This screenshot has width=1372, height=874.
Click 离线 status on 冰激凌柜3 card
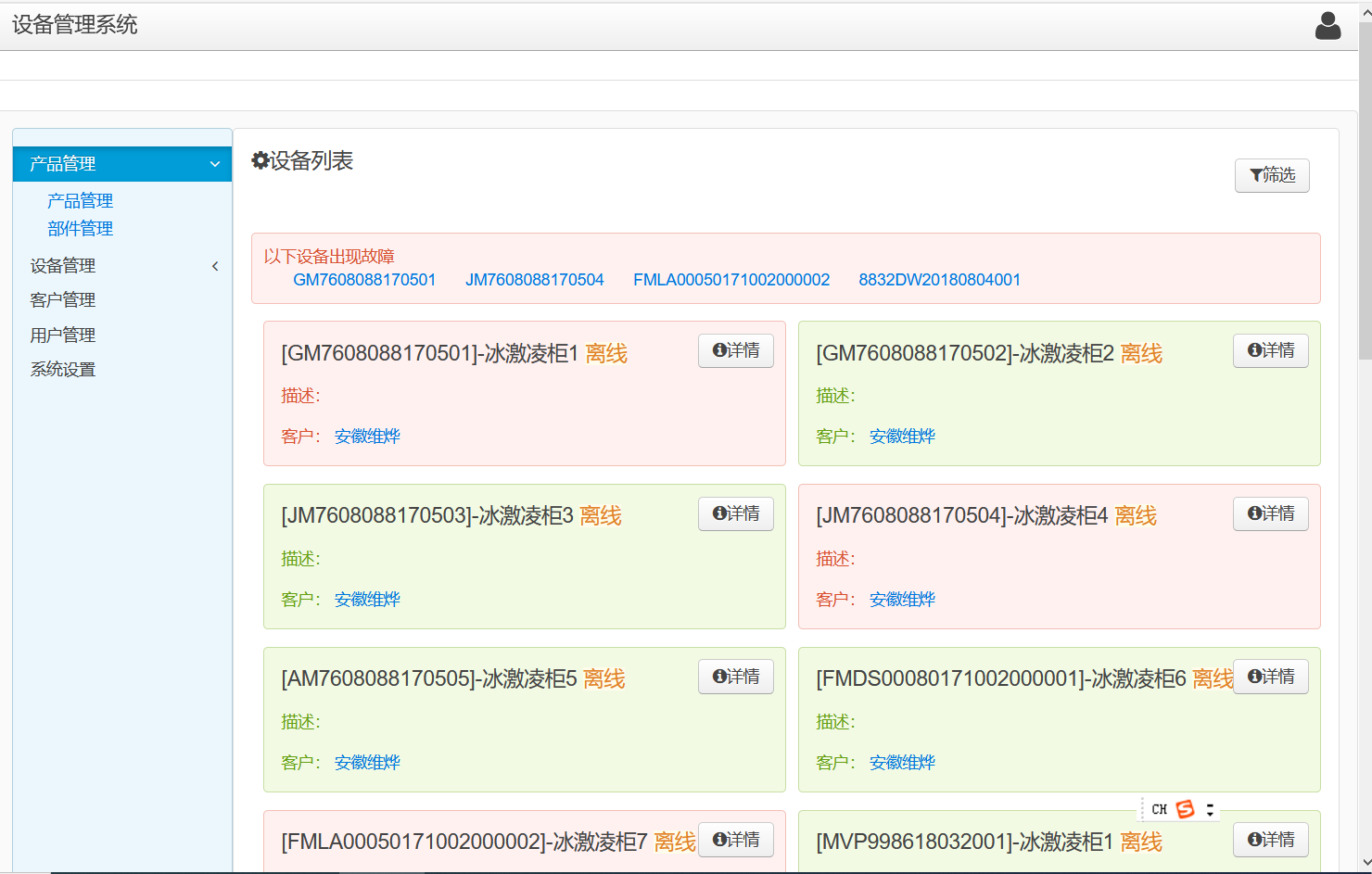(x=601, y=515)
